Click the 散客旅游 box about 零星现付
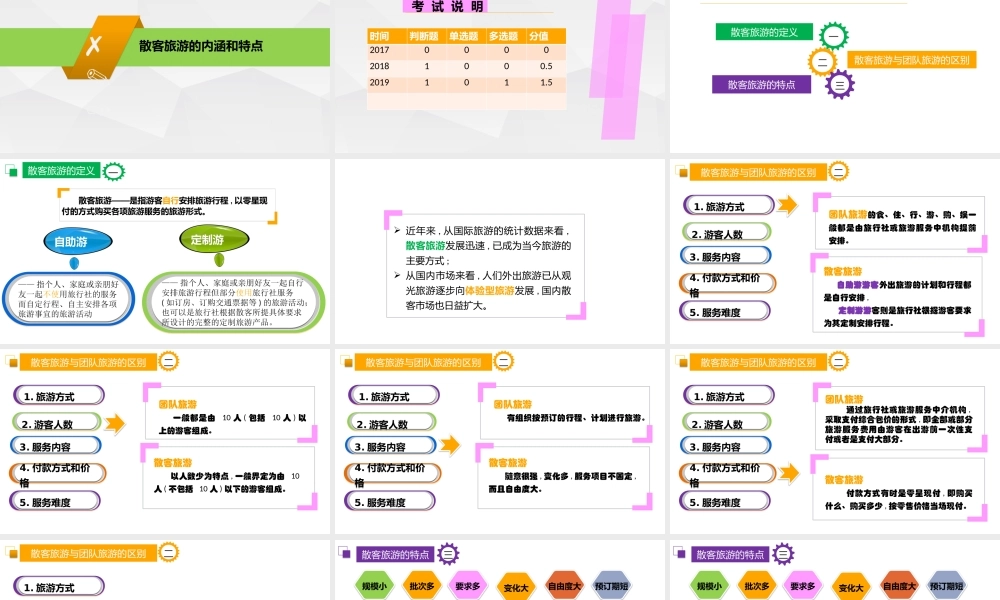The image size is (1000, 600). coord(899,487)
